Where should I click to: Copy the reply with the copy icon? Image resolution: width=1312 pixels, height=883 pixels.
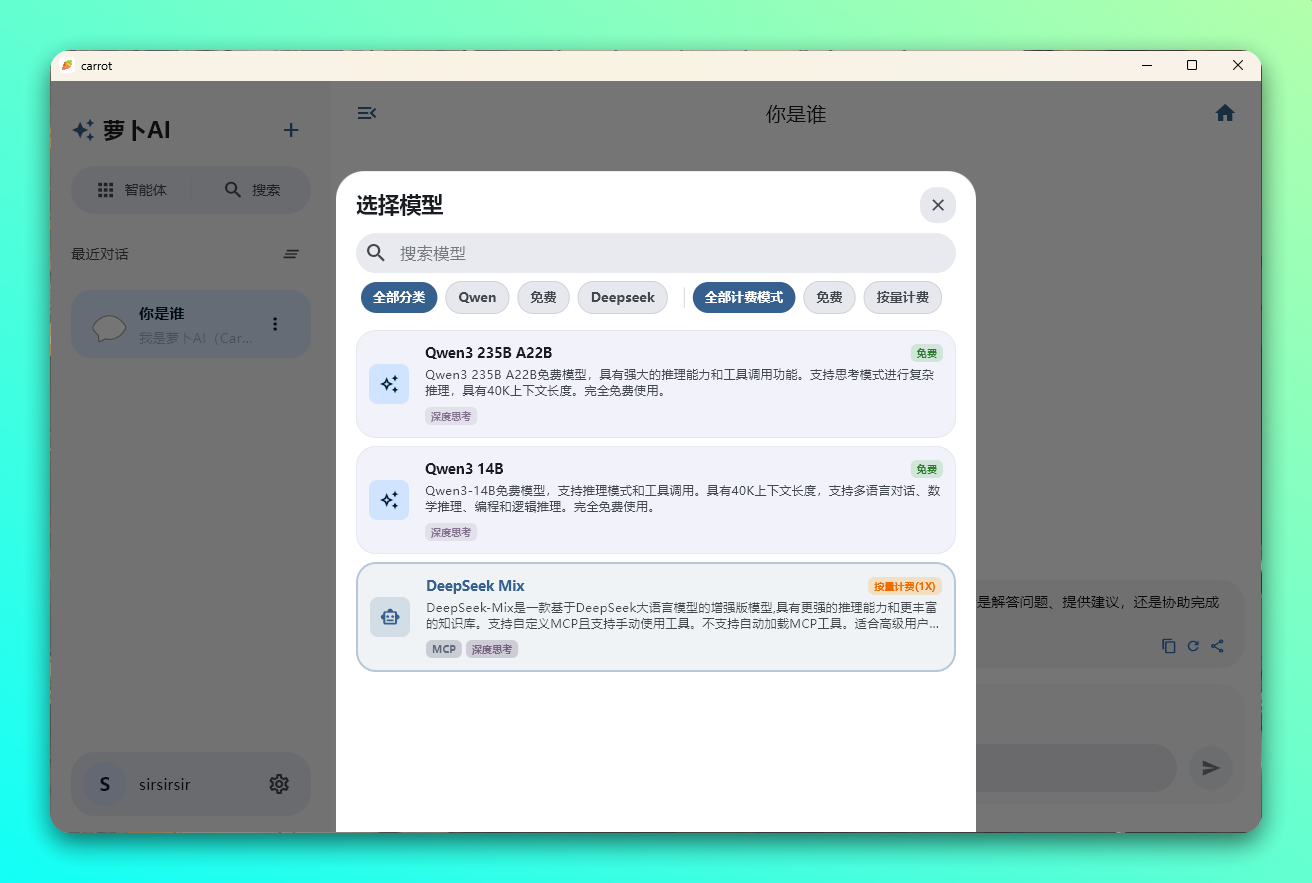(1169, 646)
